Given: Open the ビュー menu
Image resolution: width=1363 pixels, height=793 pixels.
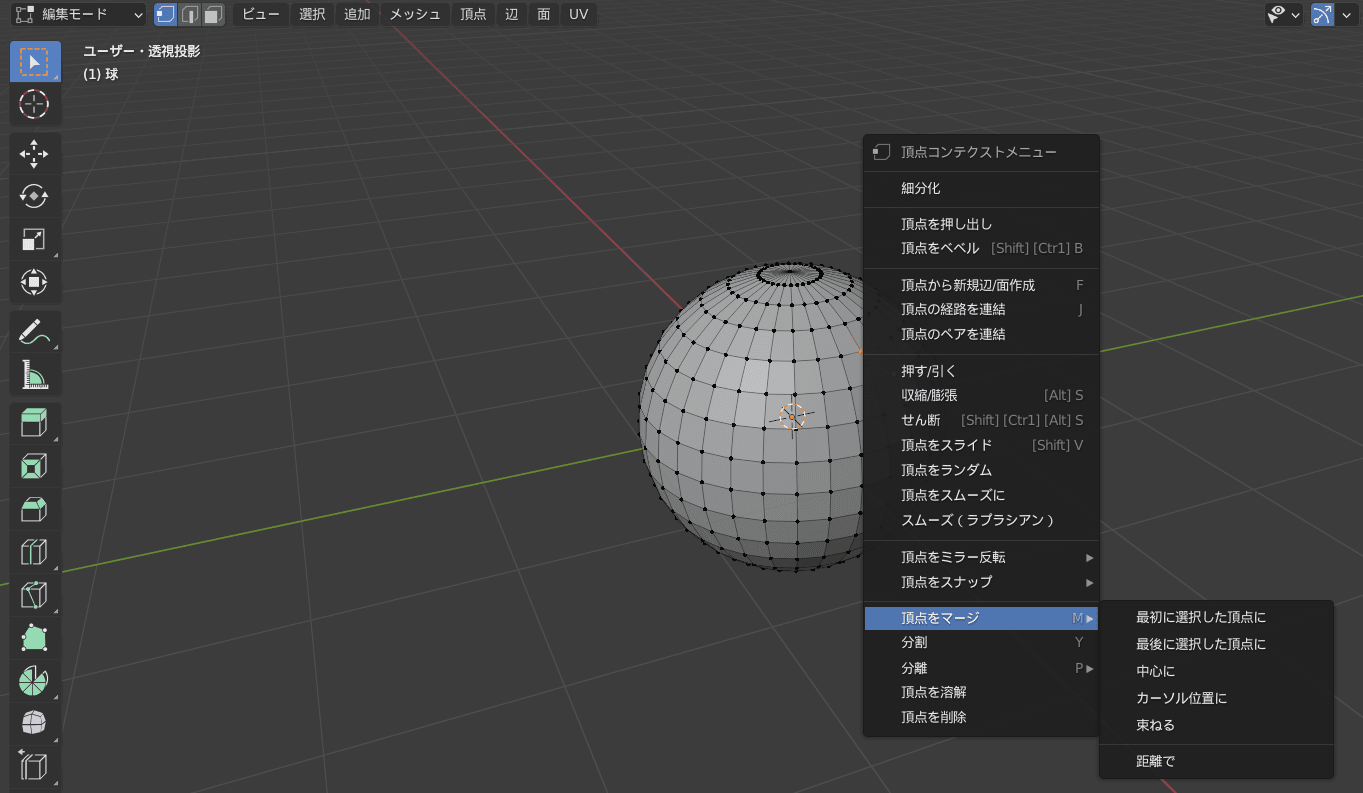Looking at the screenshot, I should point(261,14).
